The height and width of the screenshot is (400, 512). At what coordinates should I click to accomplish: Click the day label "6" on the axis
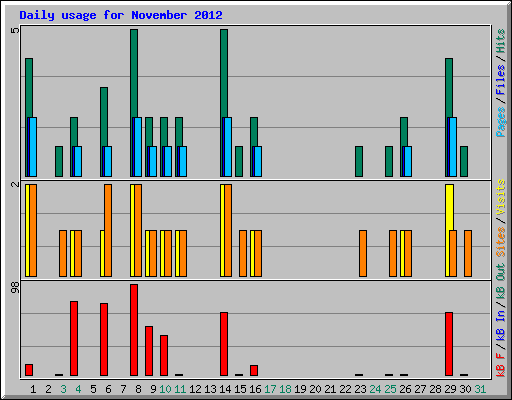[x=108, y=389]
